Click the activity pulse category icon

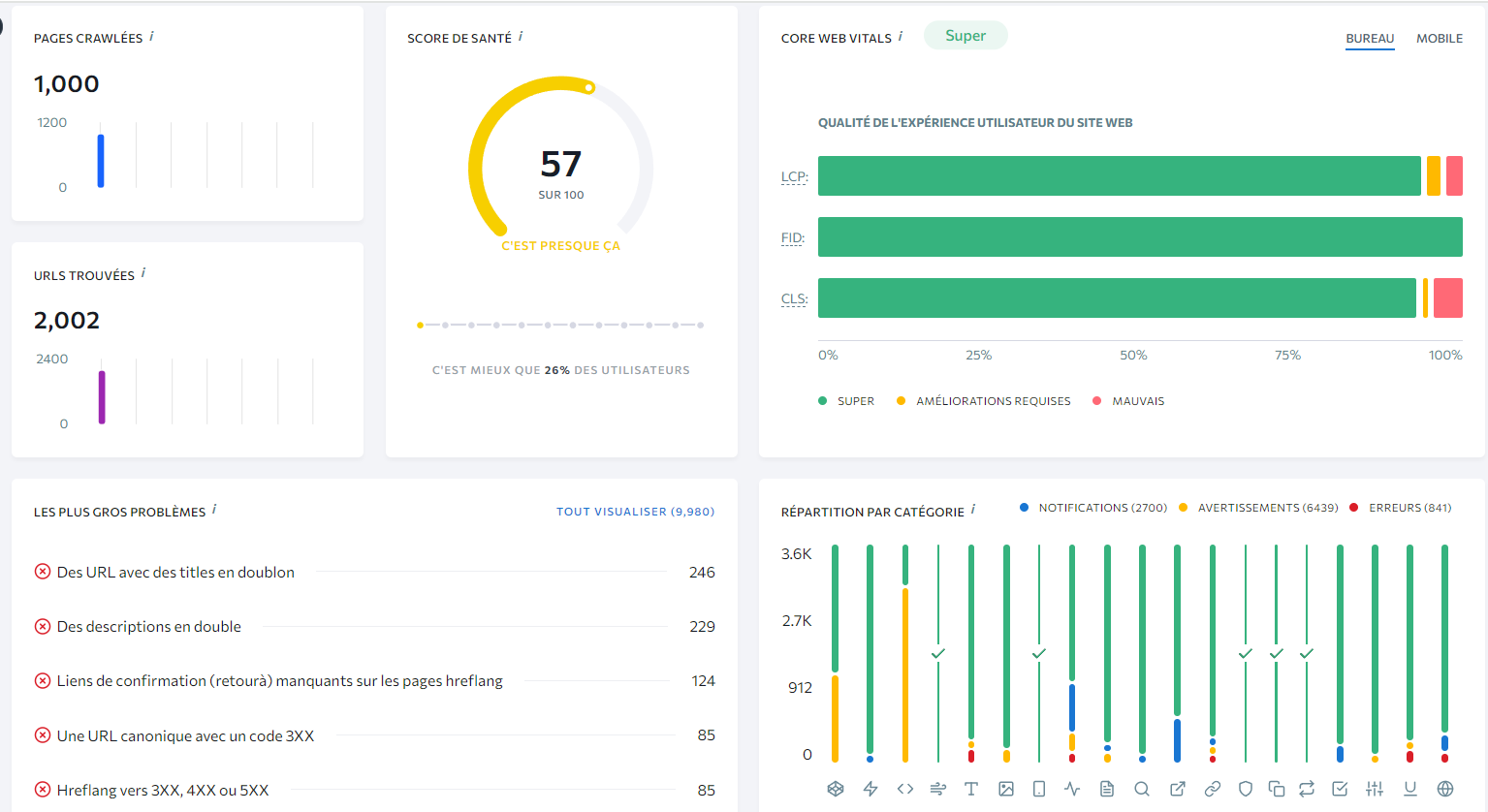click(1072, 789)
